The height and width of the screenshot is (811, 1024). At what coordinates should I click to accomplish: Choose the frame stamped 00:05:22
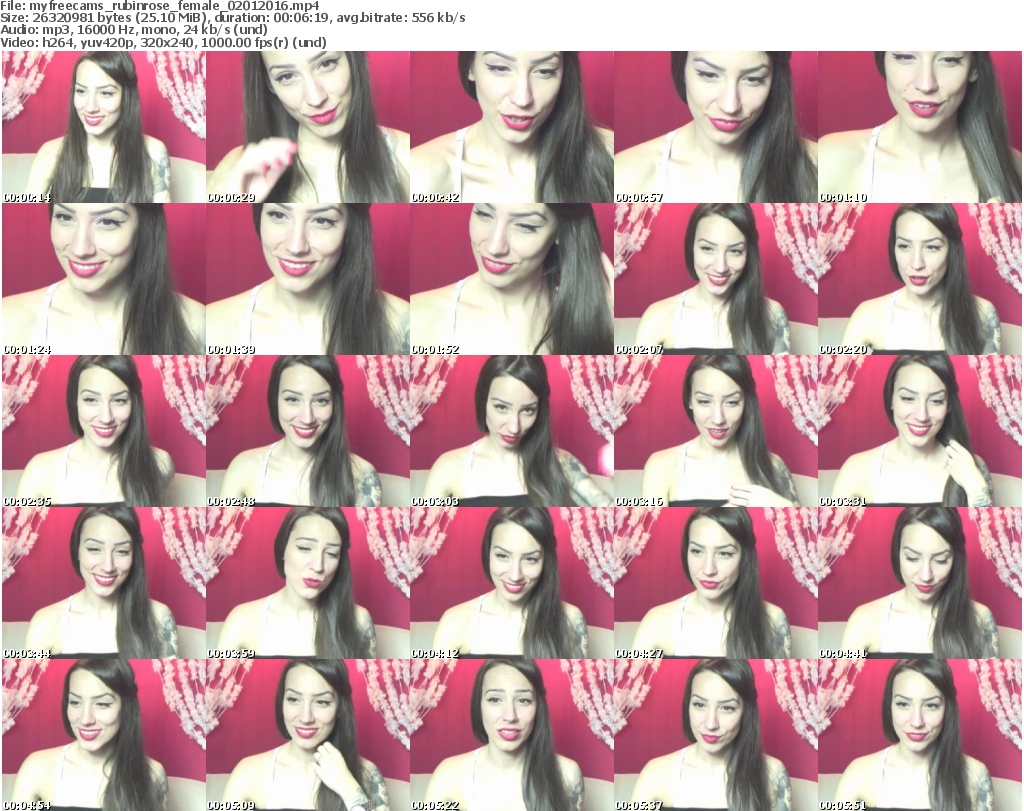[x=512, y=735]
